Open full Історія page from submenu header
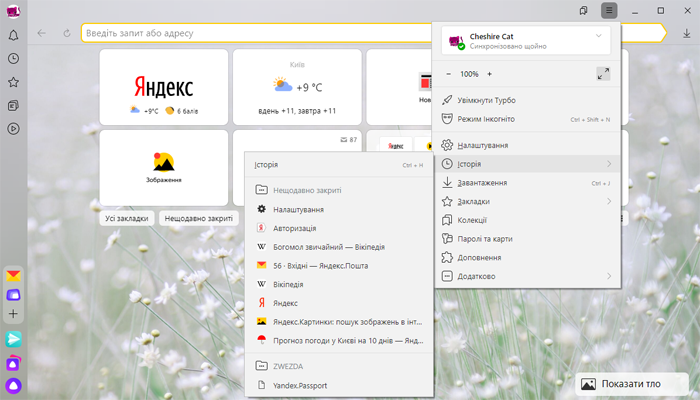 (339, 165)
